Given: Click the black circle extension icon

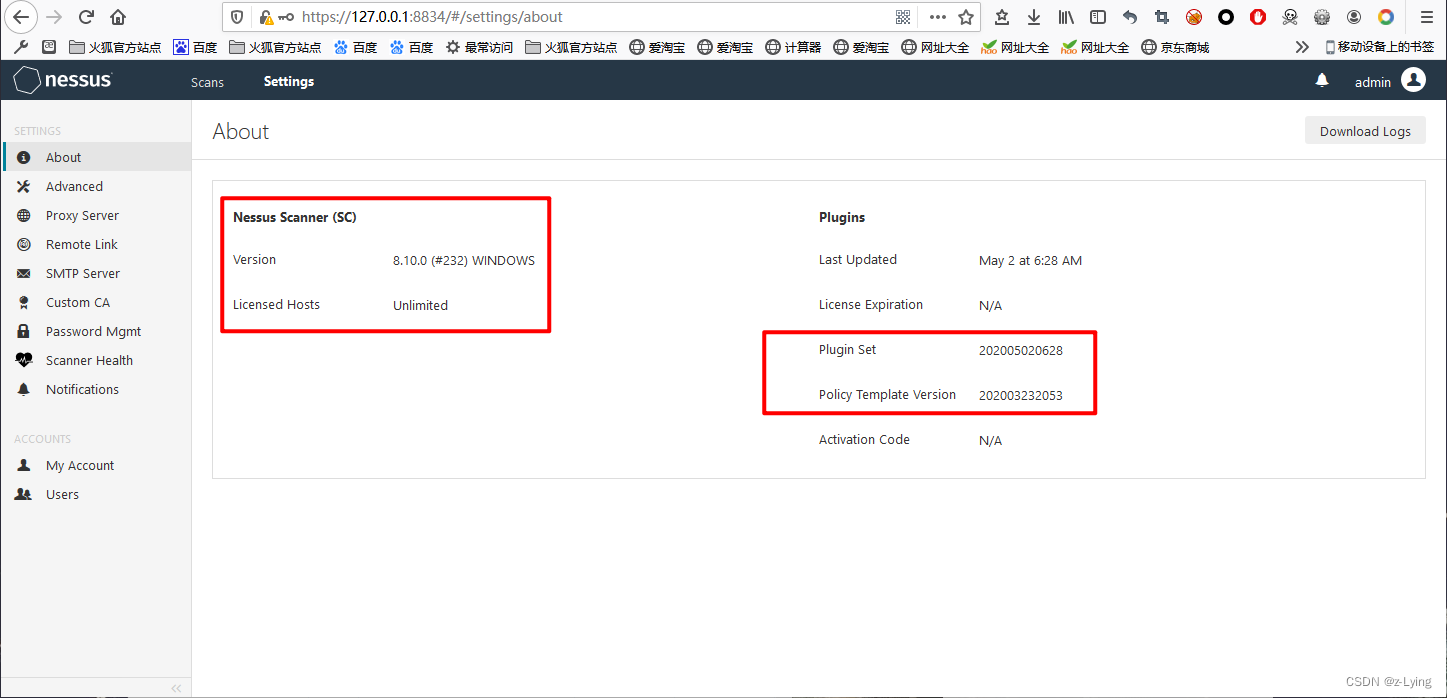Looking at the screenshot, I should 1226,17.
